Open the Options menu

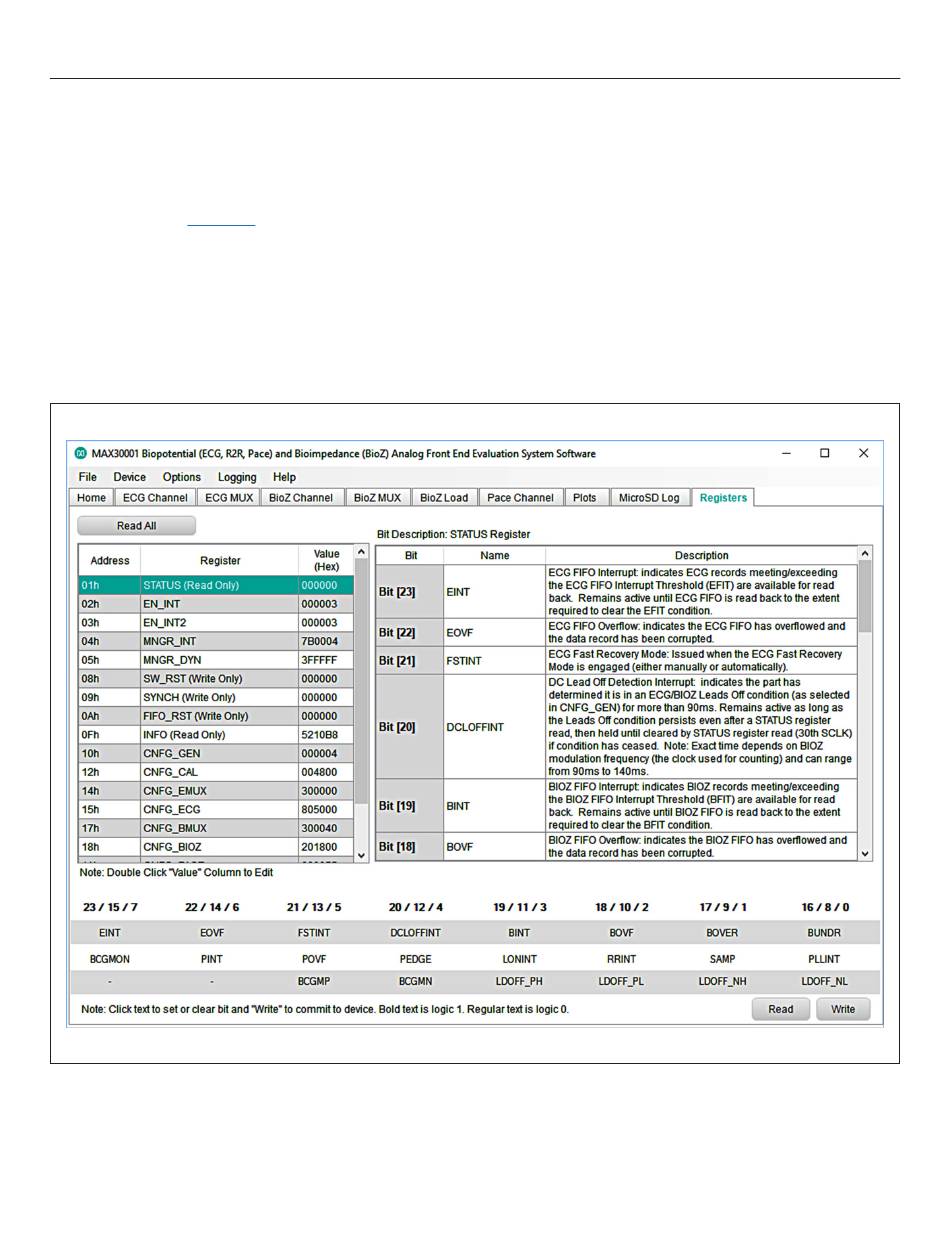click(182, 477)
